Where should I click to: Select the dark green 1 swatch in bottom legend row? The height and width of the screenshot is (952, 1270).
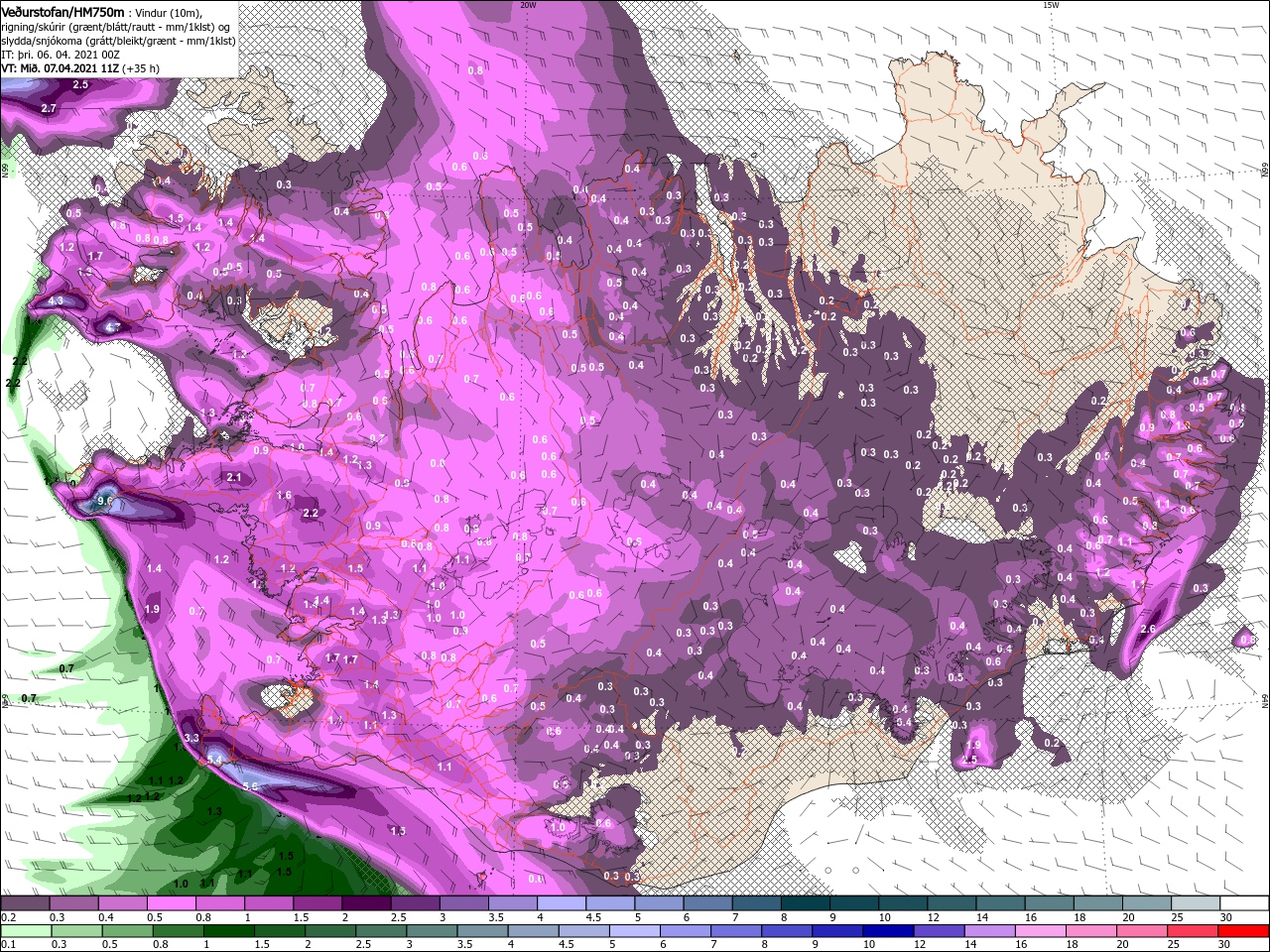tap(229, 931)
